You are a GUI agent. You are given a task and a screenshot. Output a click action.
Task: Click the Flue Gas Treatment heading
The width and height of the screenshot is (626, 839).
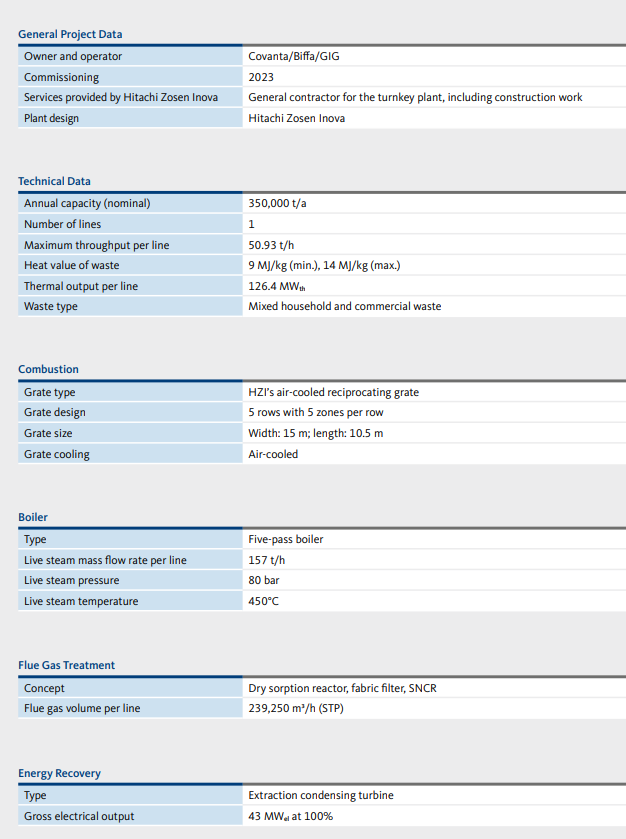66,665
